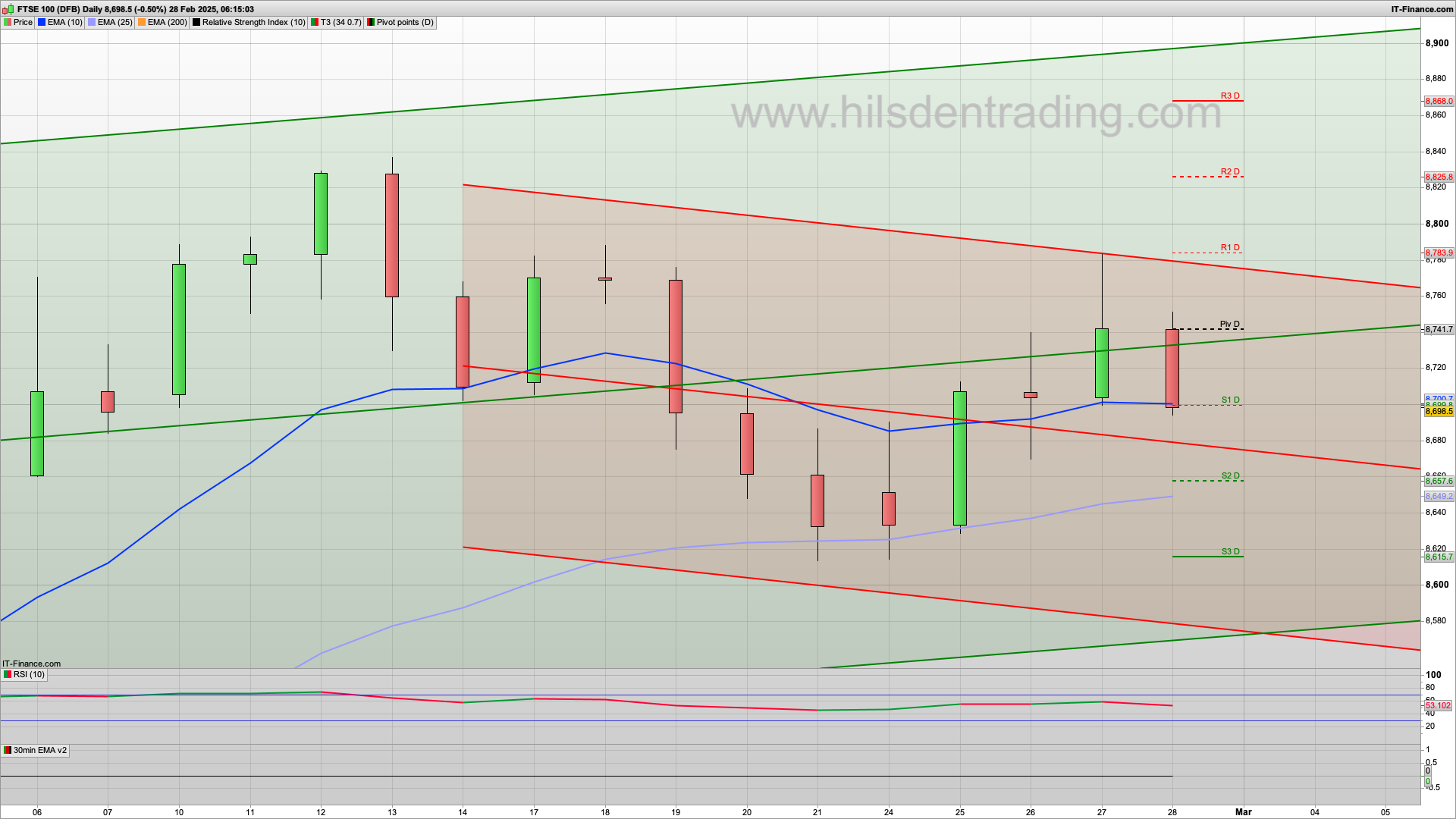This screenshot has width=1456, height=819.
Task: Click the blue EMA (10) color swatch
Action: click(x=42, y=23)
